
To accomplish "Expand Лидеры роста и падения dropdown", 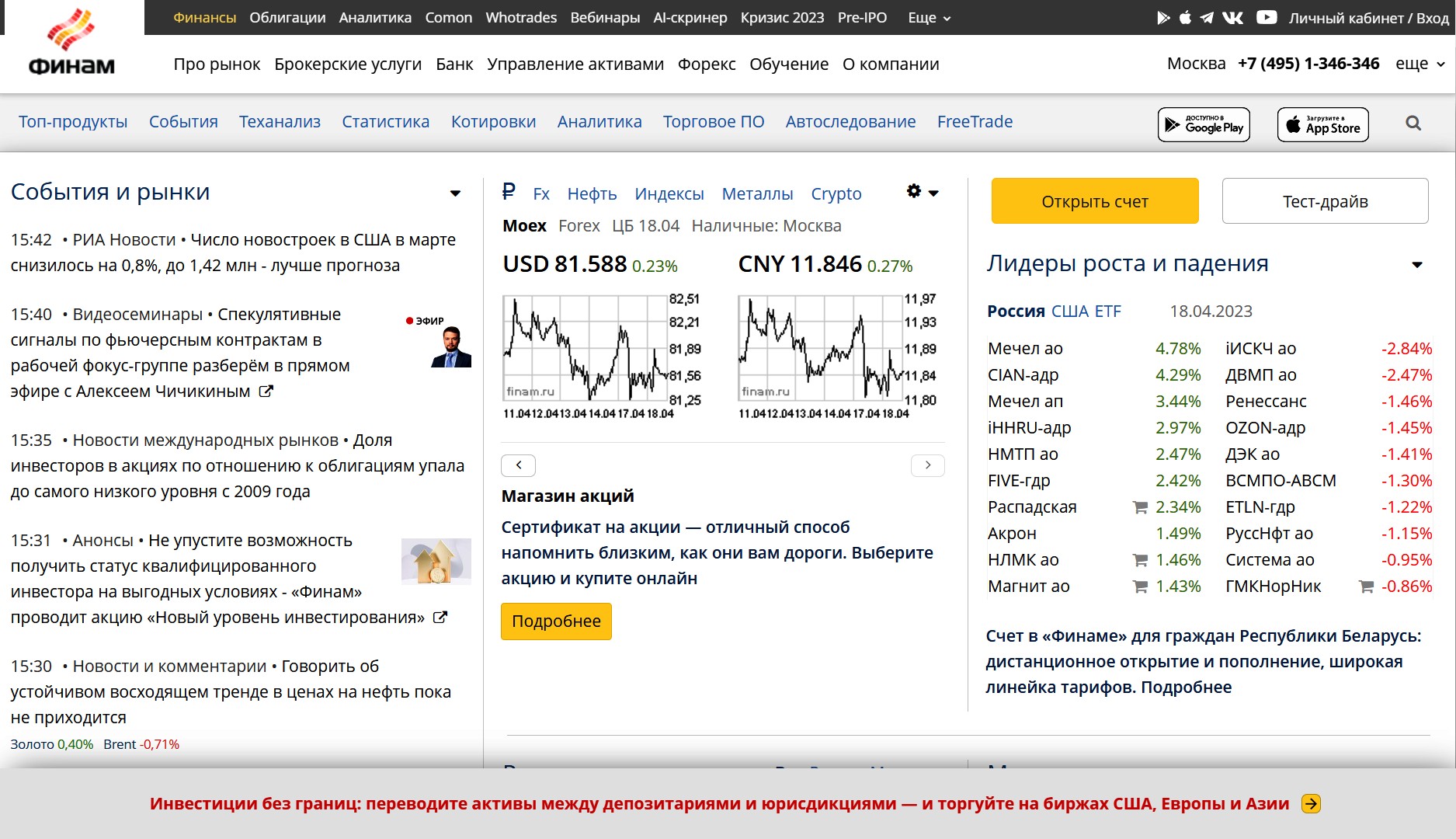I will (x=1417, y=265).
